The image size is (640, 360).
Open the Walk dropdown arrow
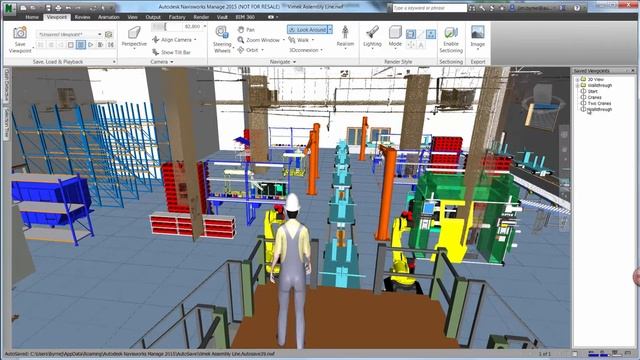[313, 40]
